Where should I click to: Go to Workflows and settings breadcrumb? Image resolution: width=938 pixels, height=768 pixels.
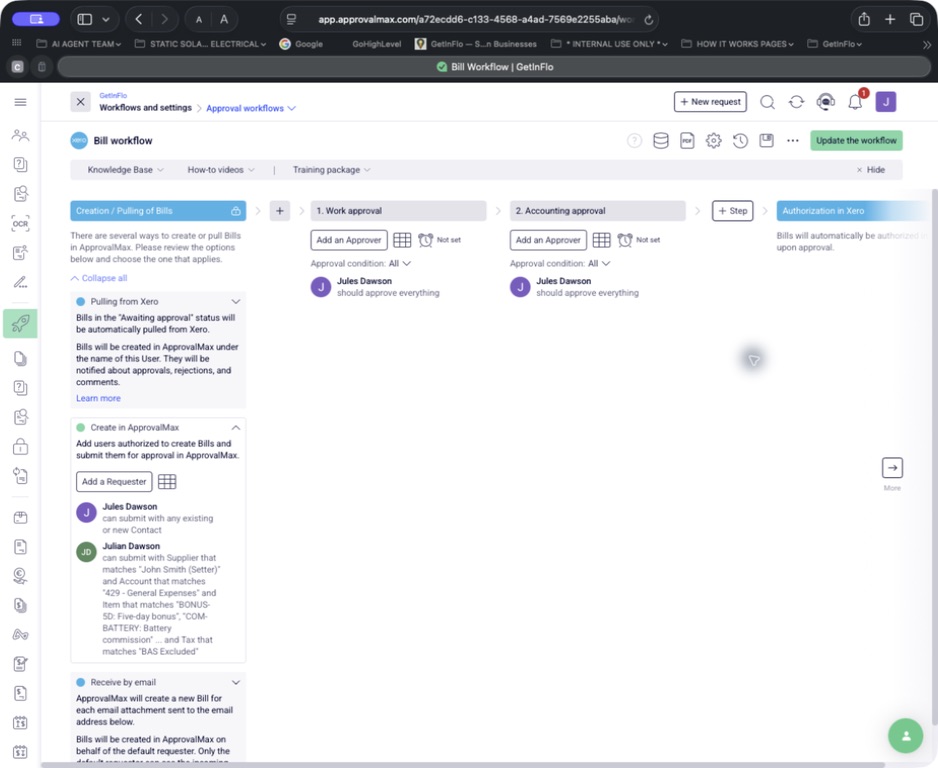[145, 108]
